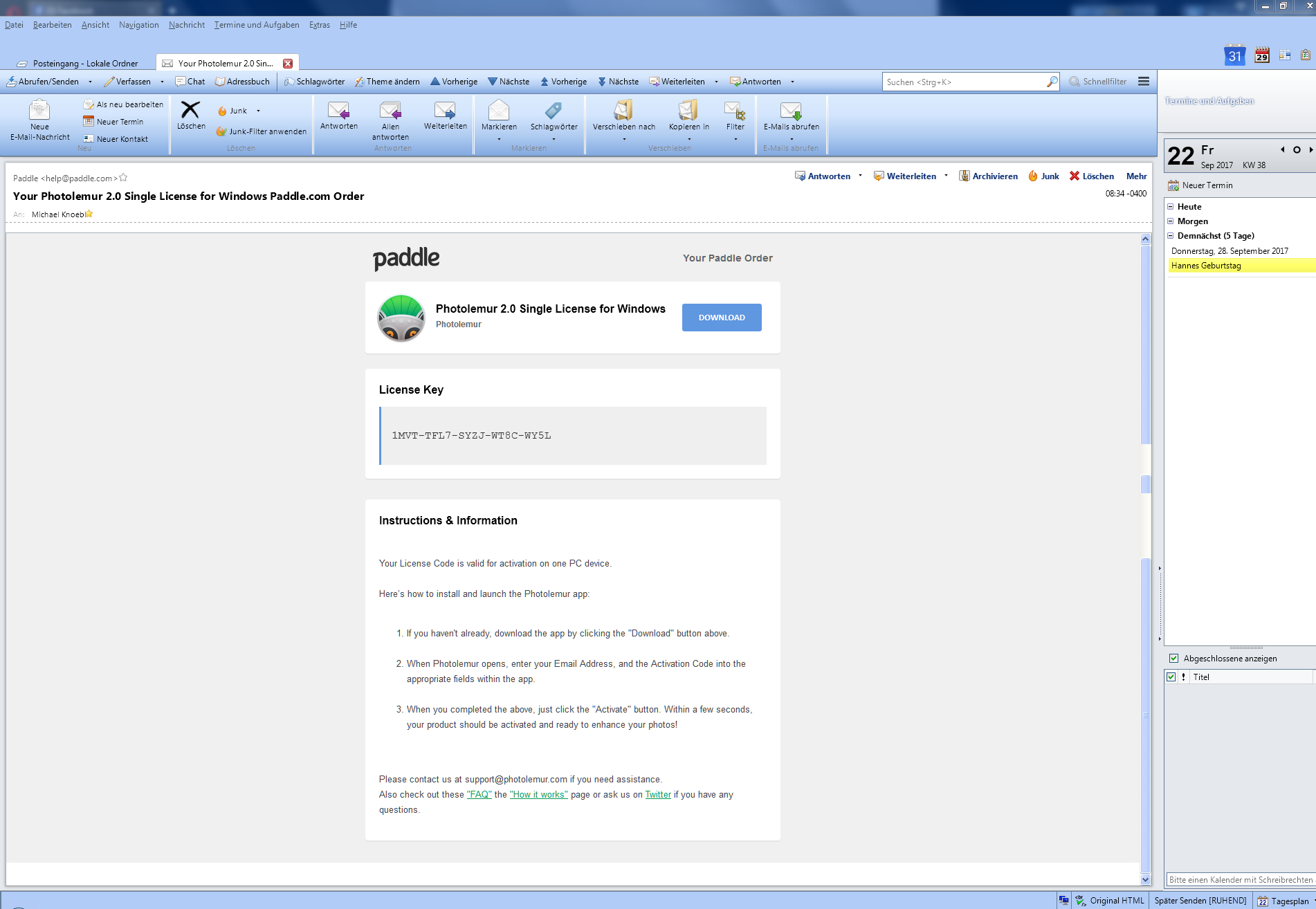Click Photolemur app icon thumbnail
1316x909 pixels.
click(401, 318)
